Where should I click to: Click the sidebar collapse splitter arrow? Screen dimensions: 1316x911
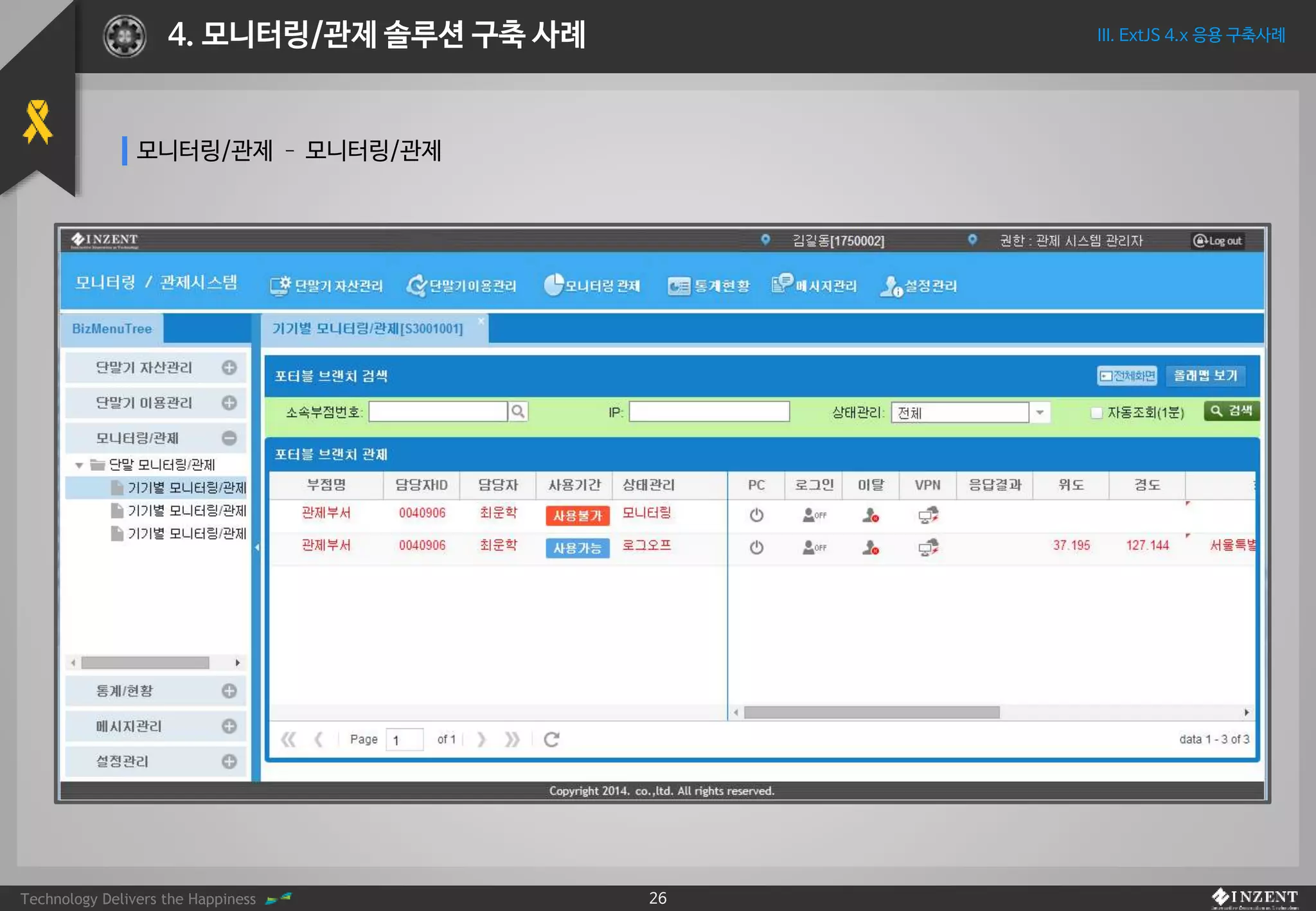pos(256,547)
